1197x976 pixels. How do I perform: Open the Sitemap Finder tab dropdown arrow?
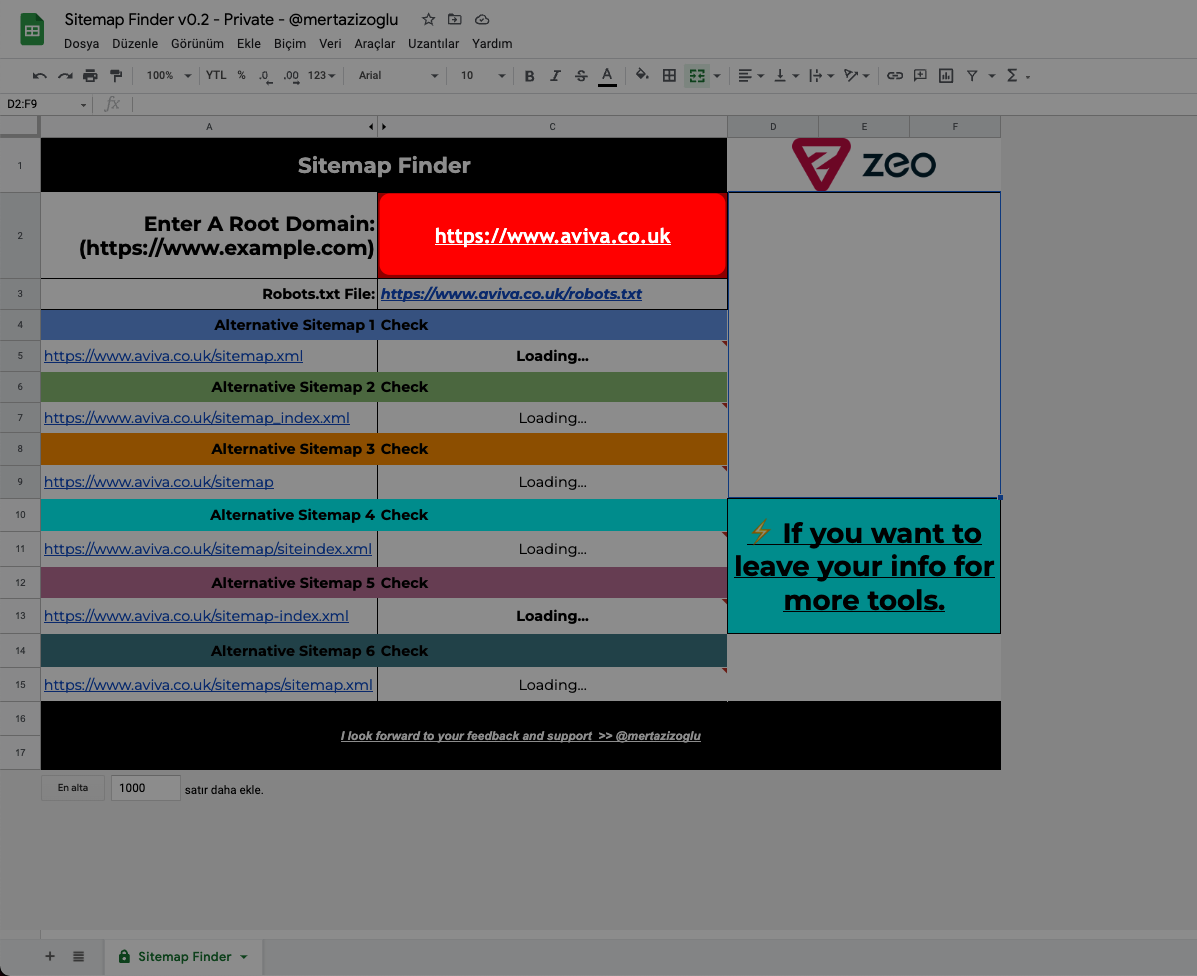pos(244,957)
